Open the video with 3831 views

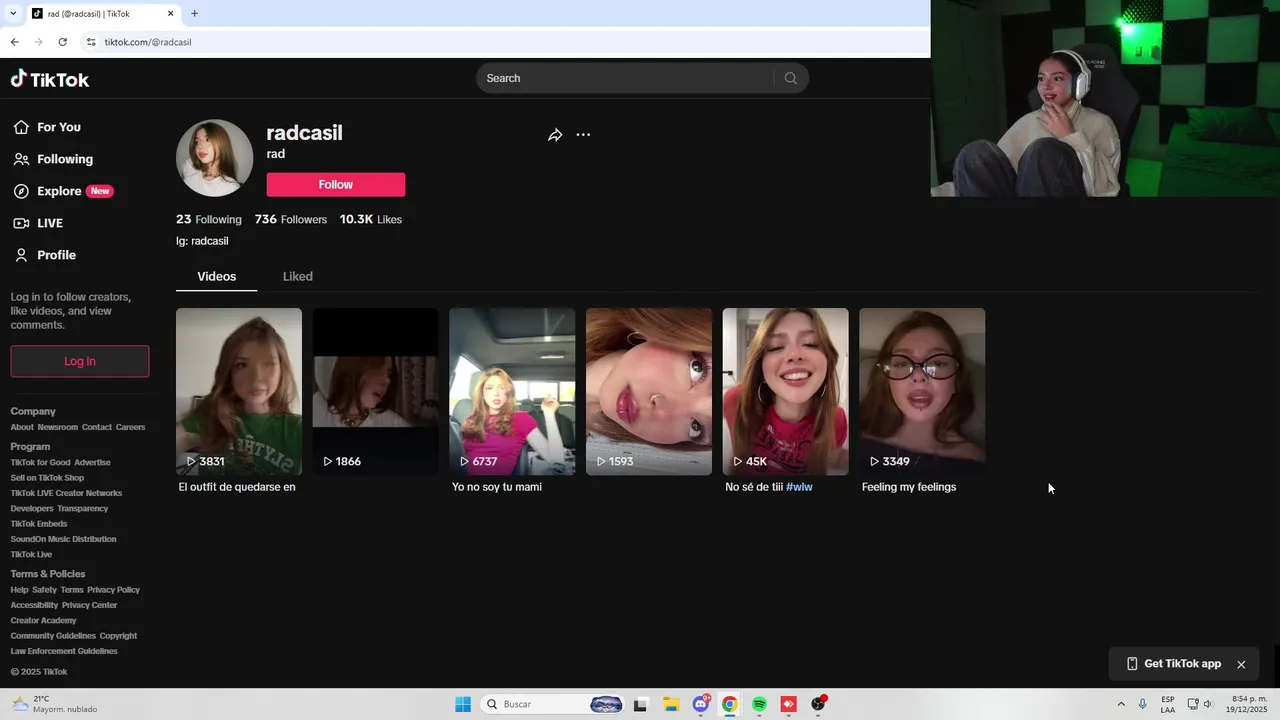coord(239,391)
